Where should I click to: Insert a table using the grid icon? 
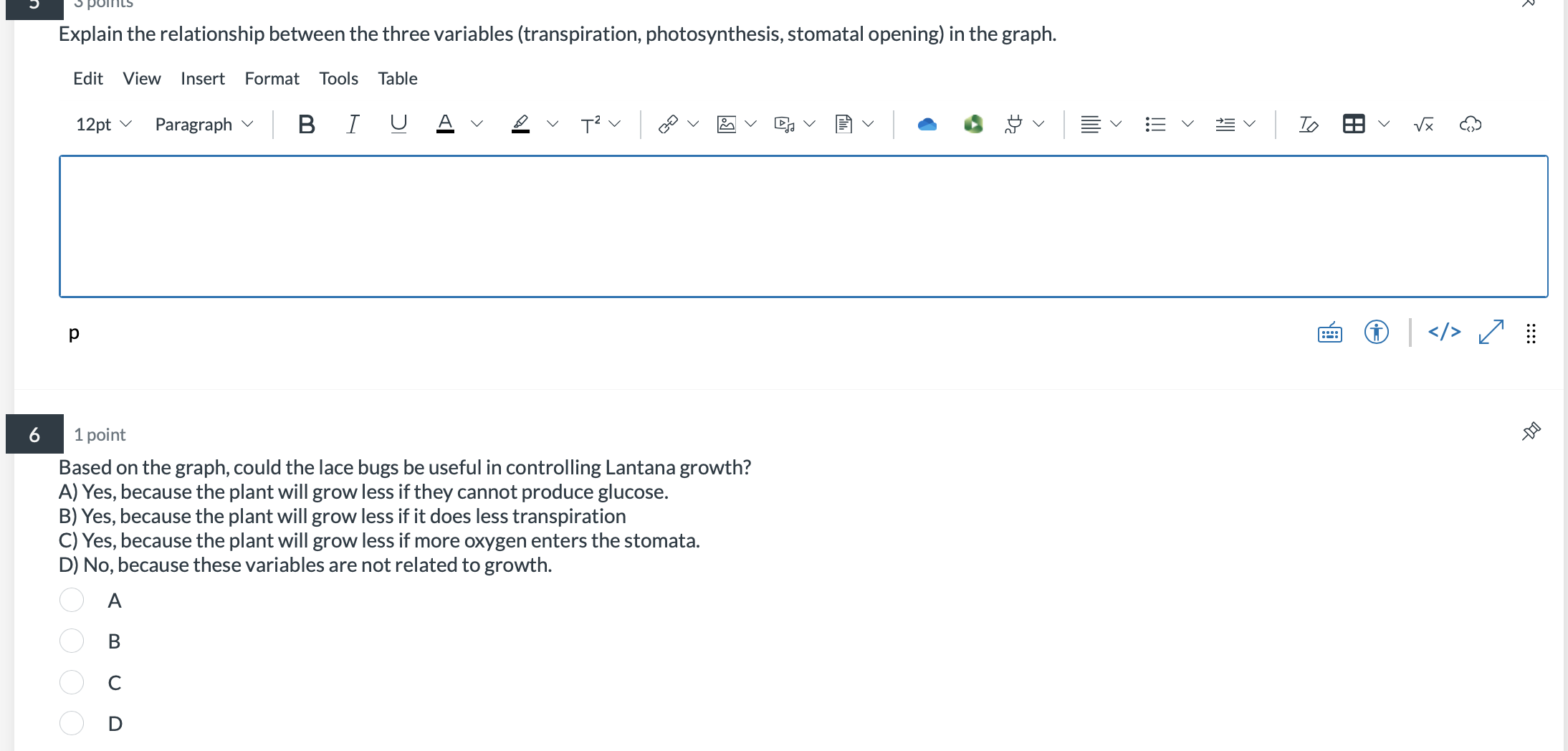pos(1354,125)
